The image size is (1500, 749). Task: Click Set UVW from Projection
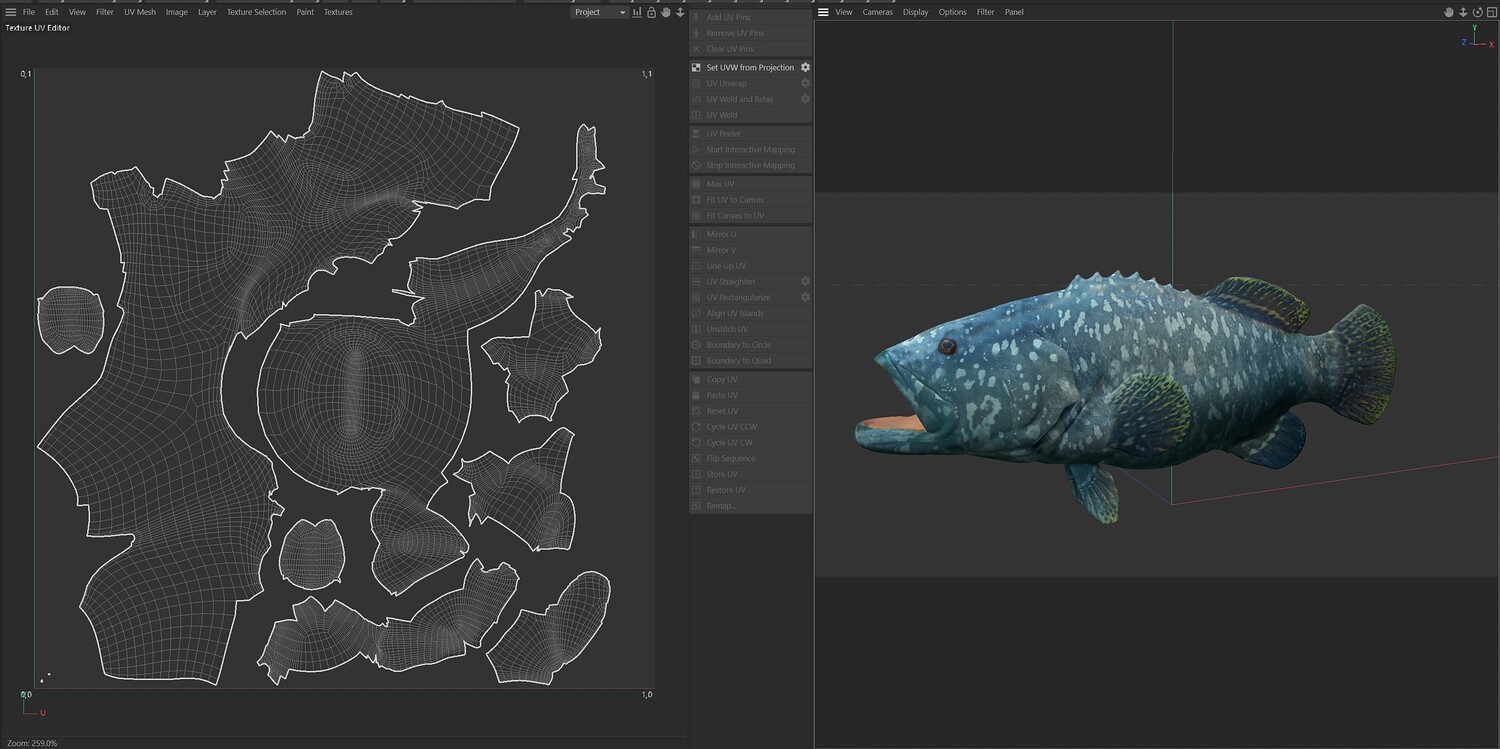pyautogui.click(x=749, y=68)
